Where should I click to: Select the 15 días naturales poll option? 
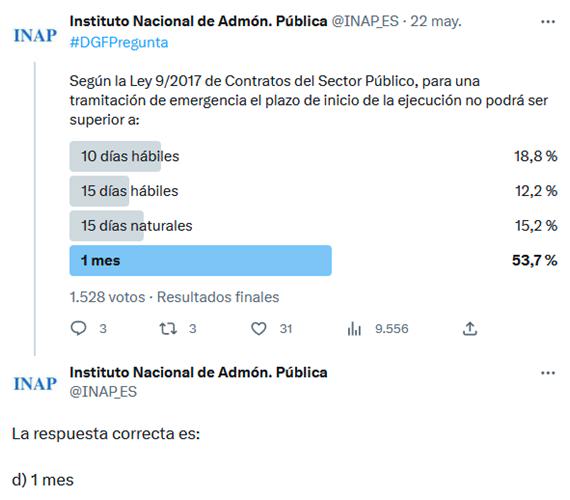click(313, 226)
